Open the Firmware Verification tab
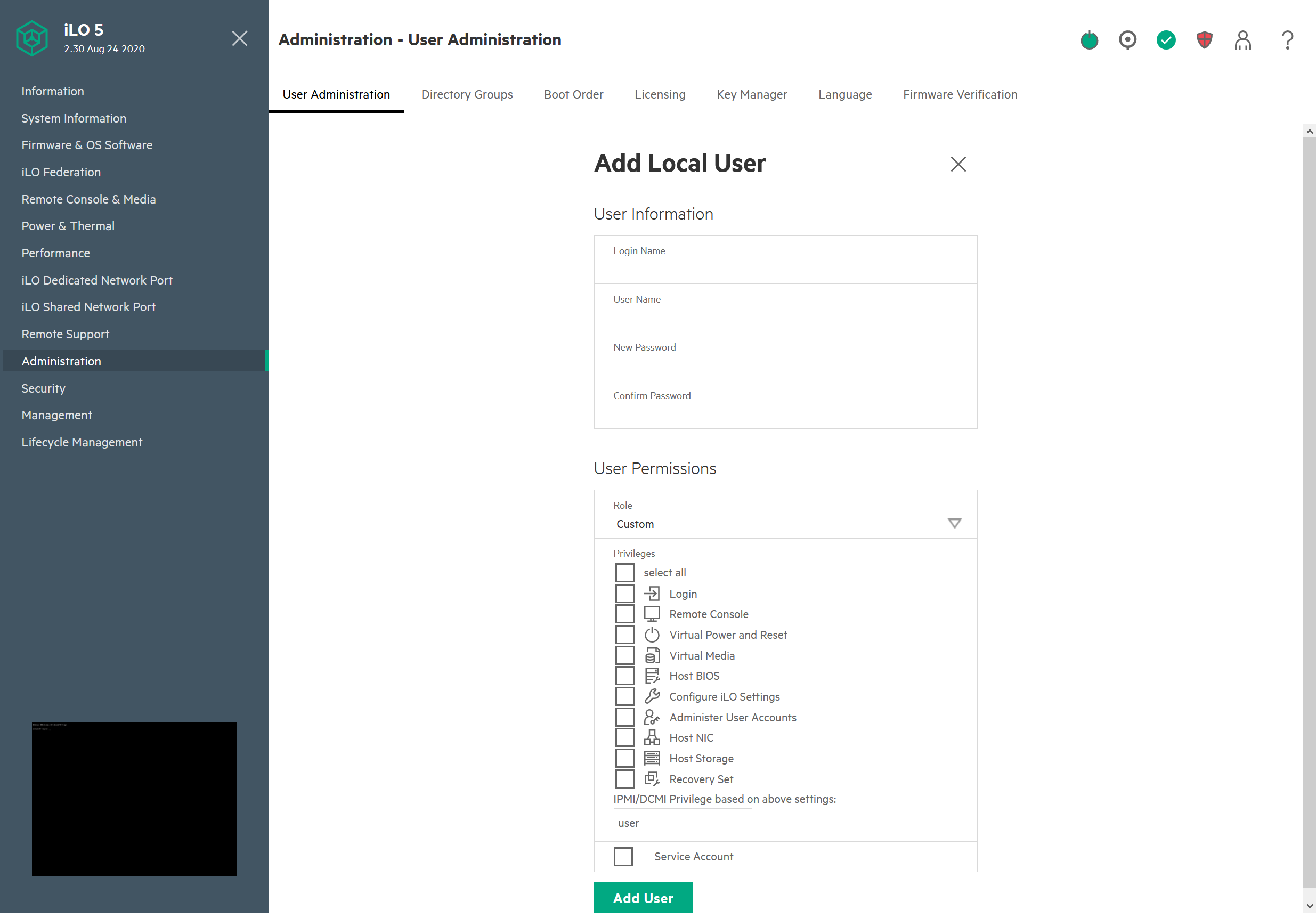 tap(960, 94)
